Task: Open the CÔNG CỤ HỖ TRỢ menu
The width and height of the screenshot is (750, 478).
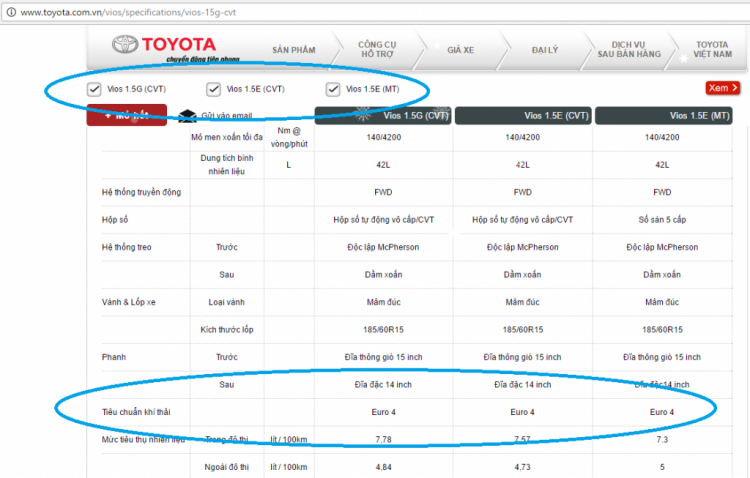Action: coord(377,49)
